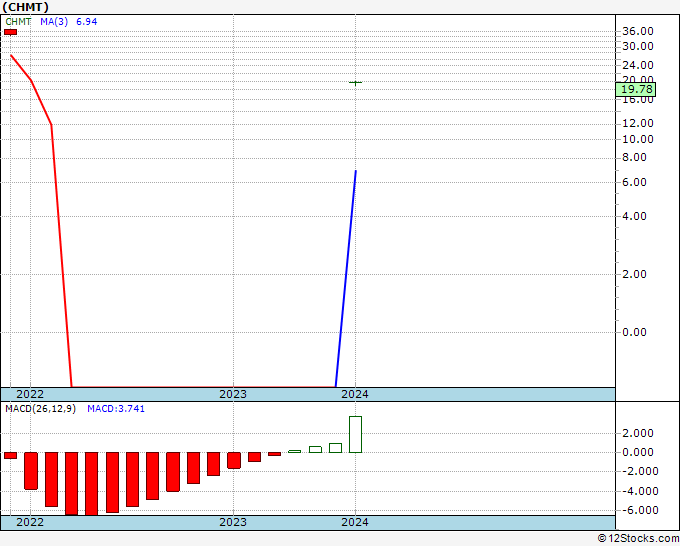The height and width of the screenshot is (546, 680).
Task: Select the 36.00 price axis label
Action: pos(638,31)
